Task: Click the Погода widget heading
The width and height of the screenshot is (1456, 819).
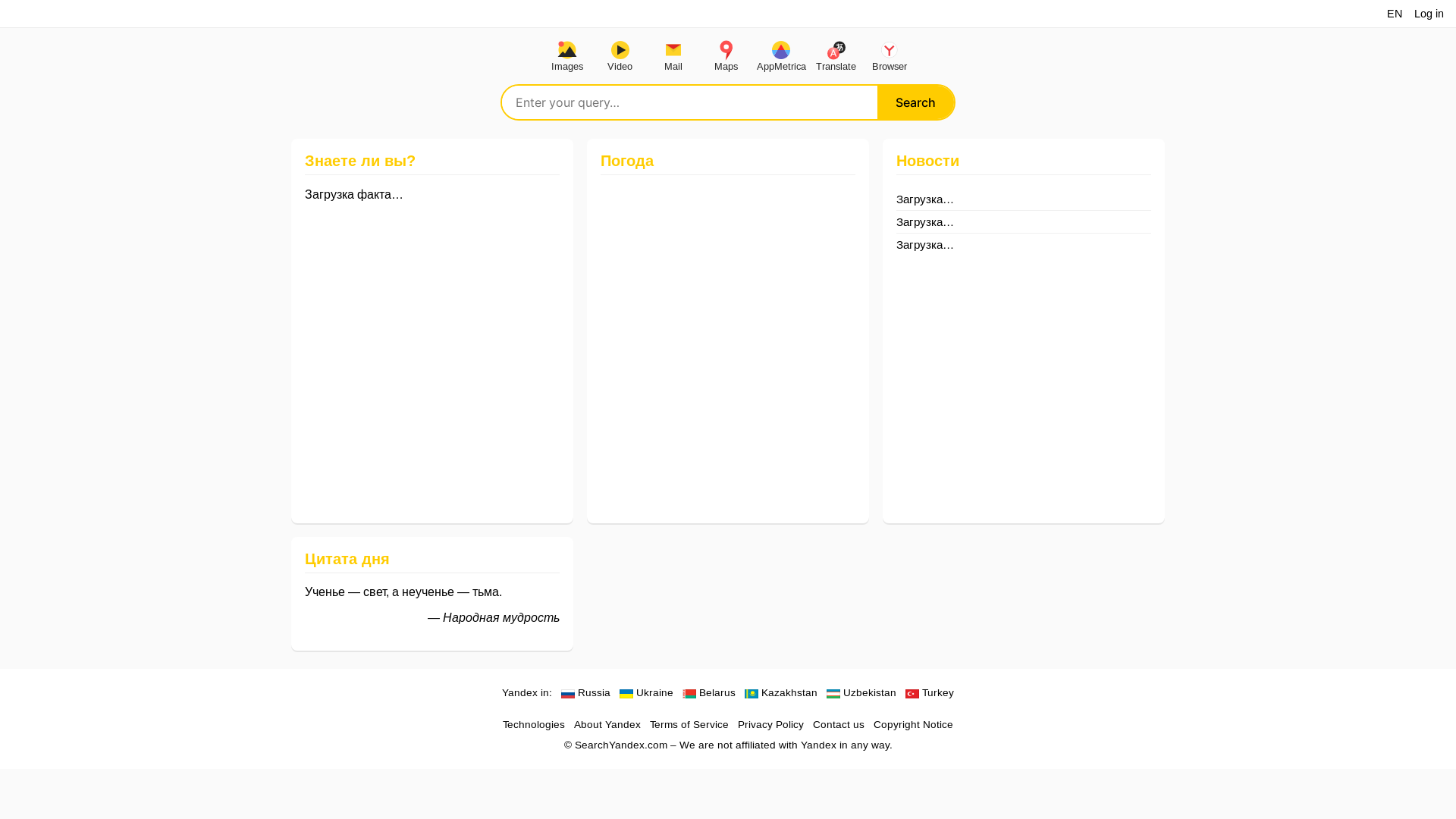Action: (x=627, y=161)
